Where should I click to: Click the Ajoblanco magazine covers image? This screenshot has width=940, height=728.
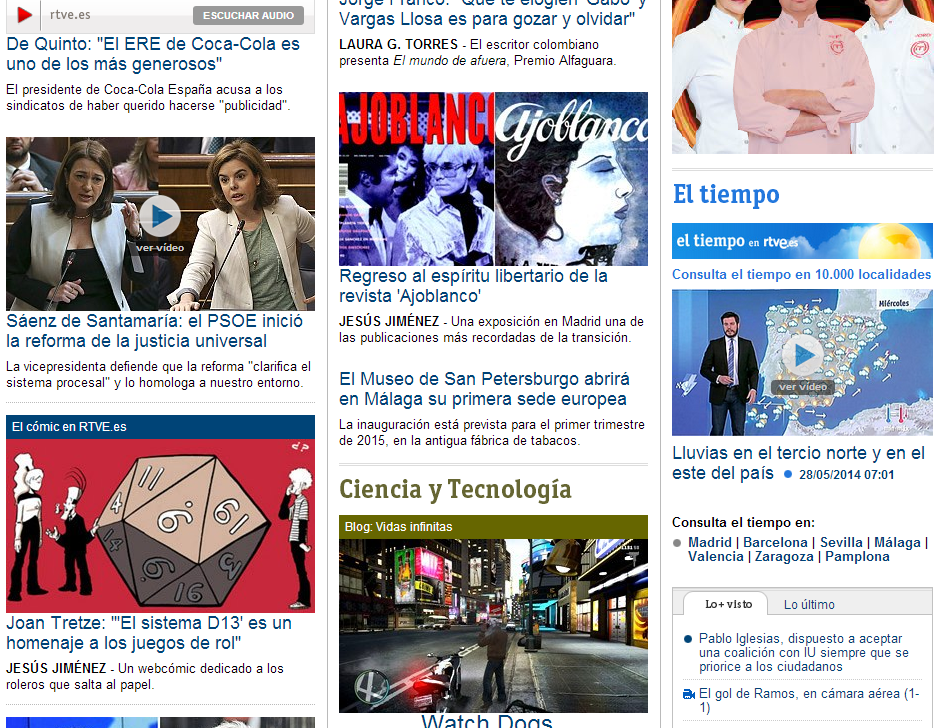click(x=493, y=179)
